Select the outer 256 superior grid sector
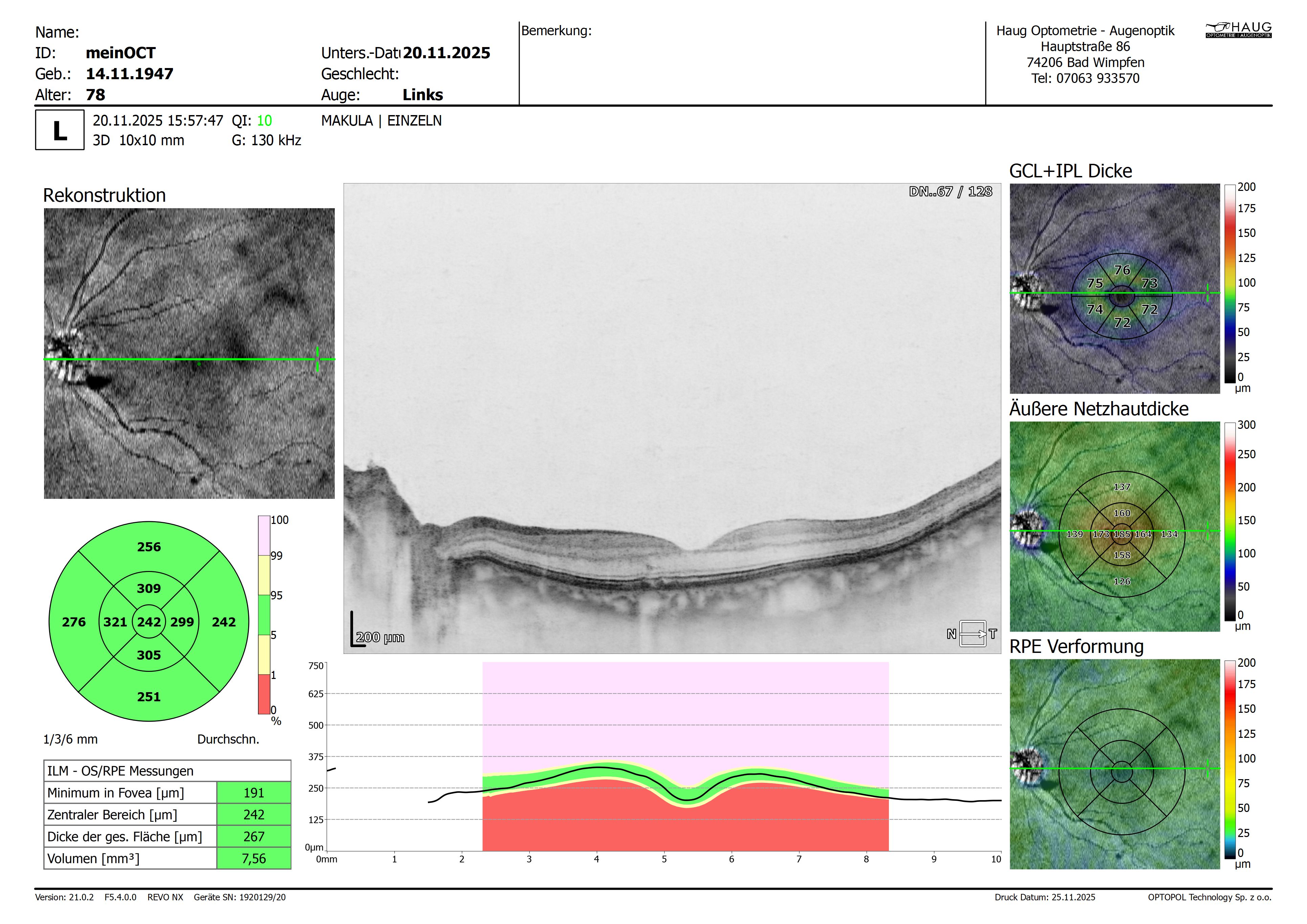This screenshot has width=1307, height=924. [149, 547]
